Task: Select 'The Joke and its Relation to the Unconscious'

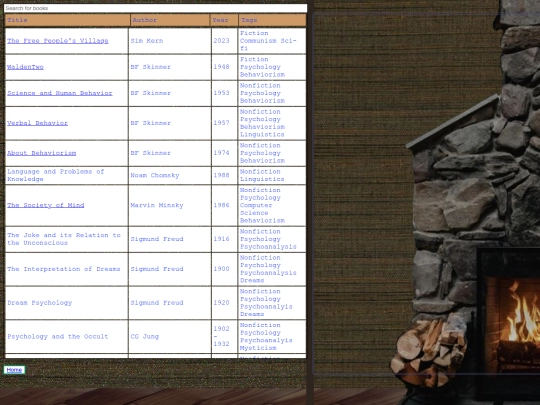Action: (64, 239)
